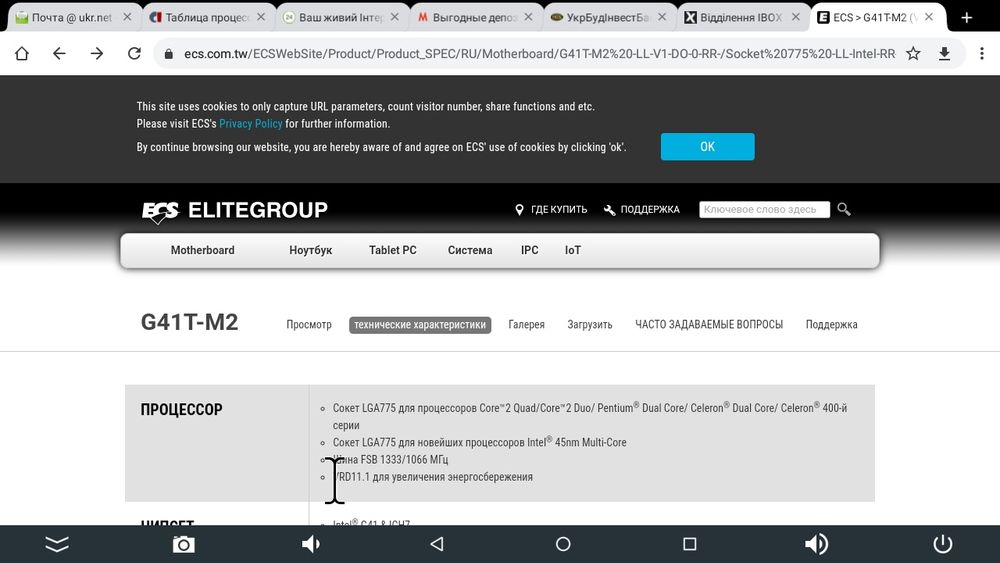Open the Privacy Policy link
The image size is (1000, 563).
pos(251,124)
